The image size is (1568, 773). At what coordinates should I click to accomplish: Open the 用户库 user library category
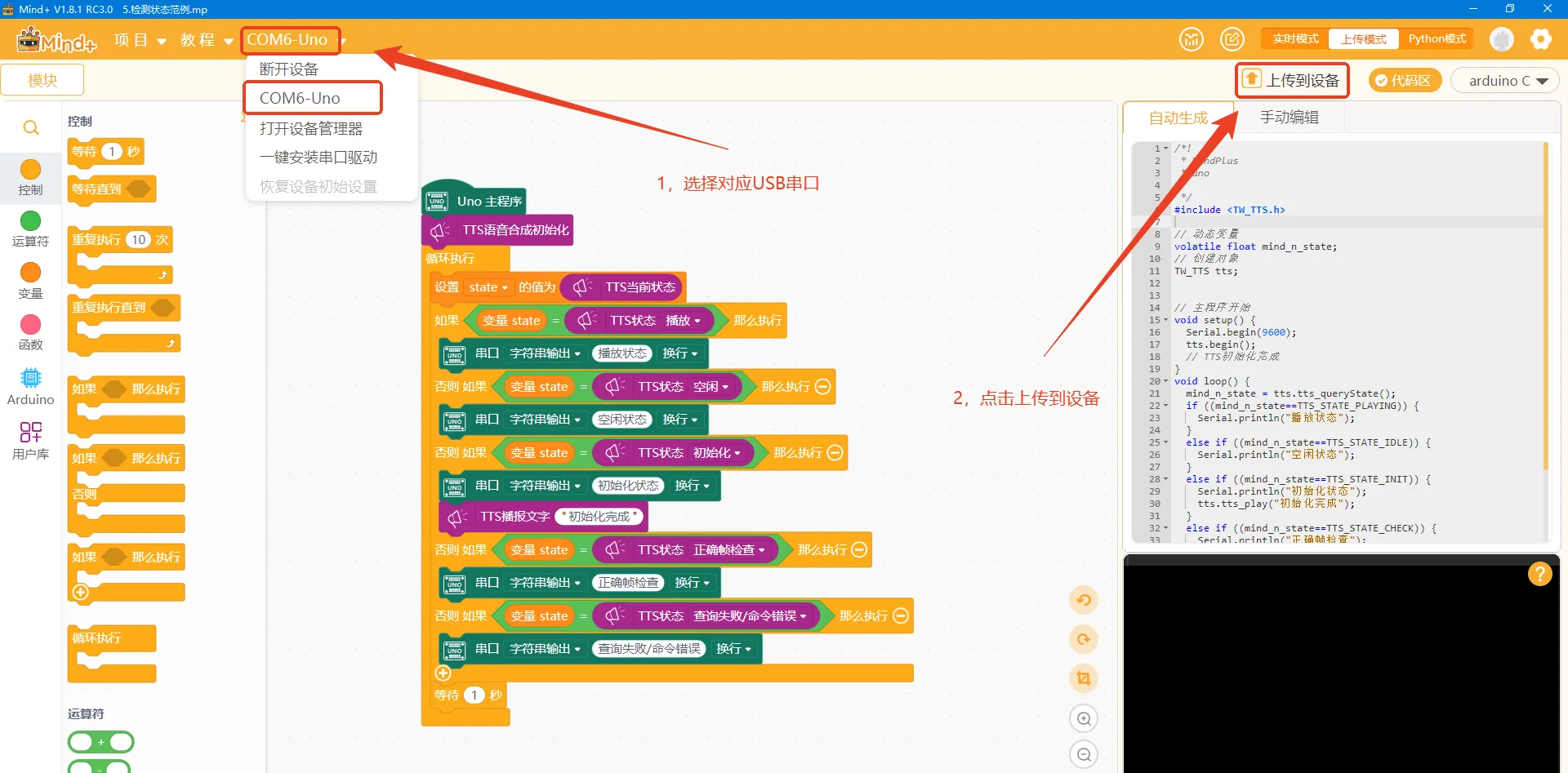pyautogui.click(x=30, y=441)
